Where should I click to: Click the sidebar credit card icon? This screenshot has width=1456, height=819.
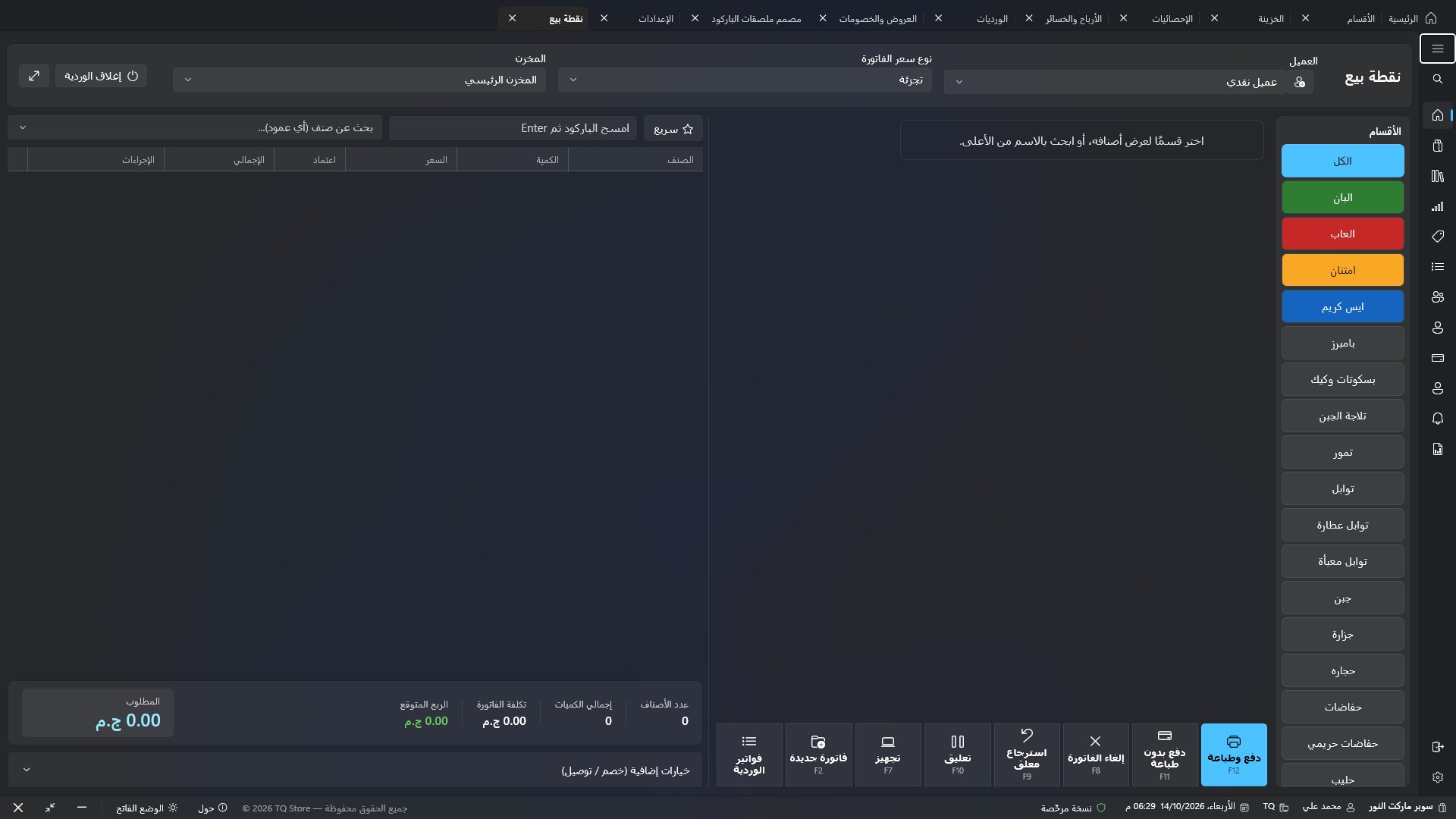click(1437, 358)
